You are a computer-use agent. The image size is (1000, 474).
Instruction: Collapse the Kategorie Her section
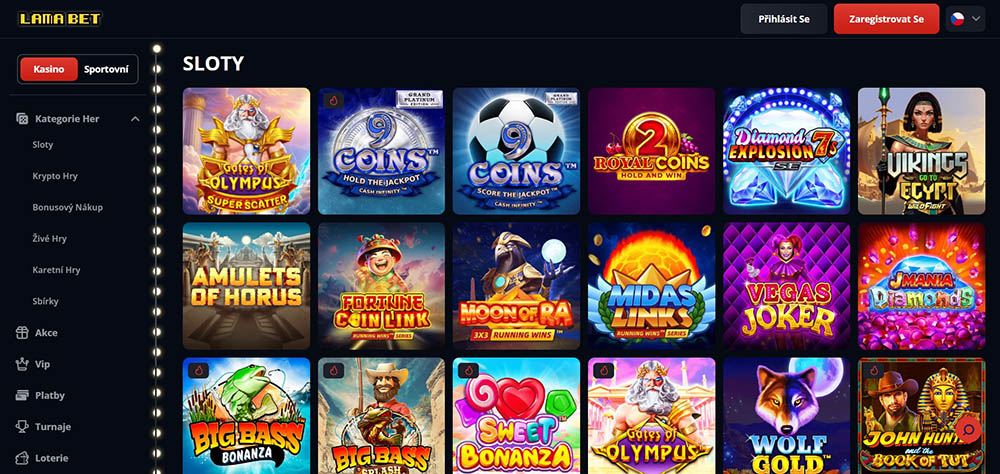click(135, 119)
